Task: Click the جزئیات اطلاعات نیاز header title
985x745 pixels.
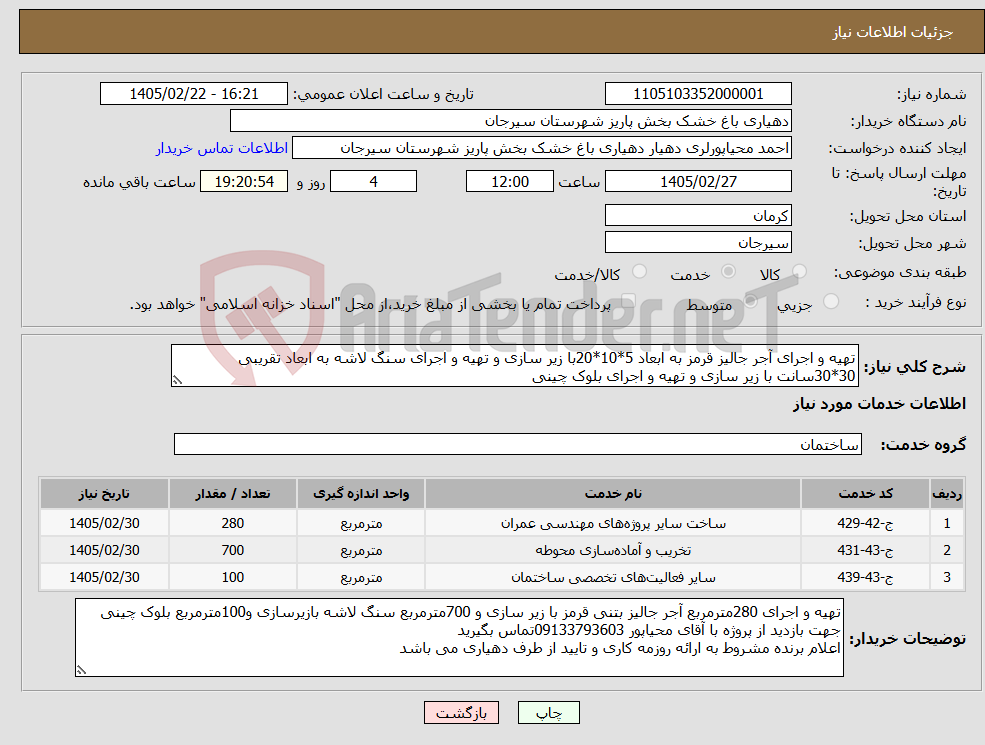Action: (x=893, y=32)
